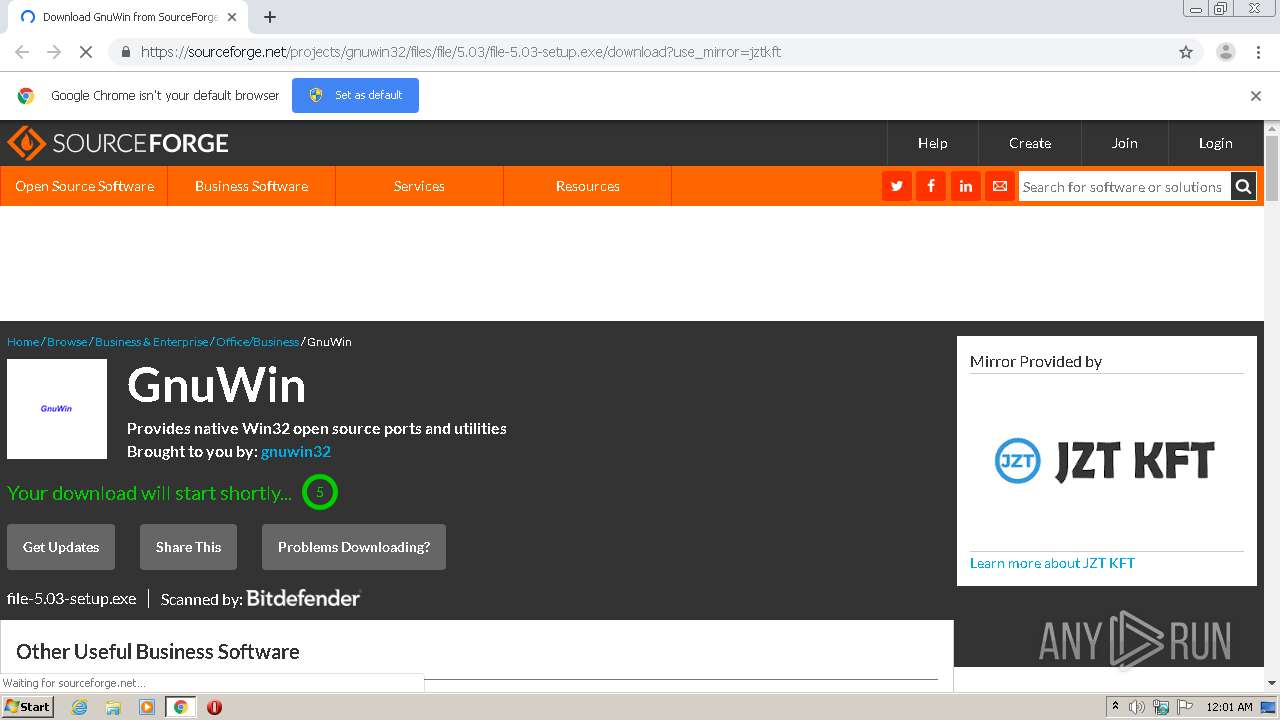Open Business & Enterprise breadcrumb
This screenshot has height=720, width=1280.
(152, 342)
